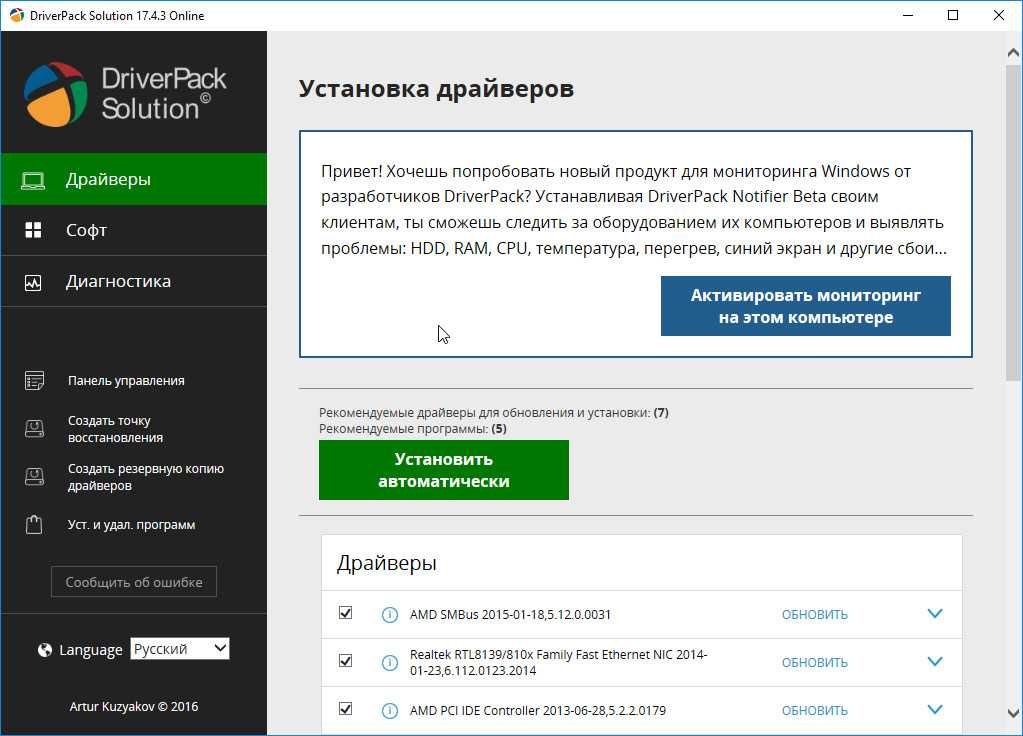Select Создать резервную копию драйверов
The image size is (1023, 736).
[x=145, y=477]
